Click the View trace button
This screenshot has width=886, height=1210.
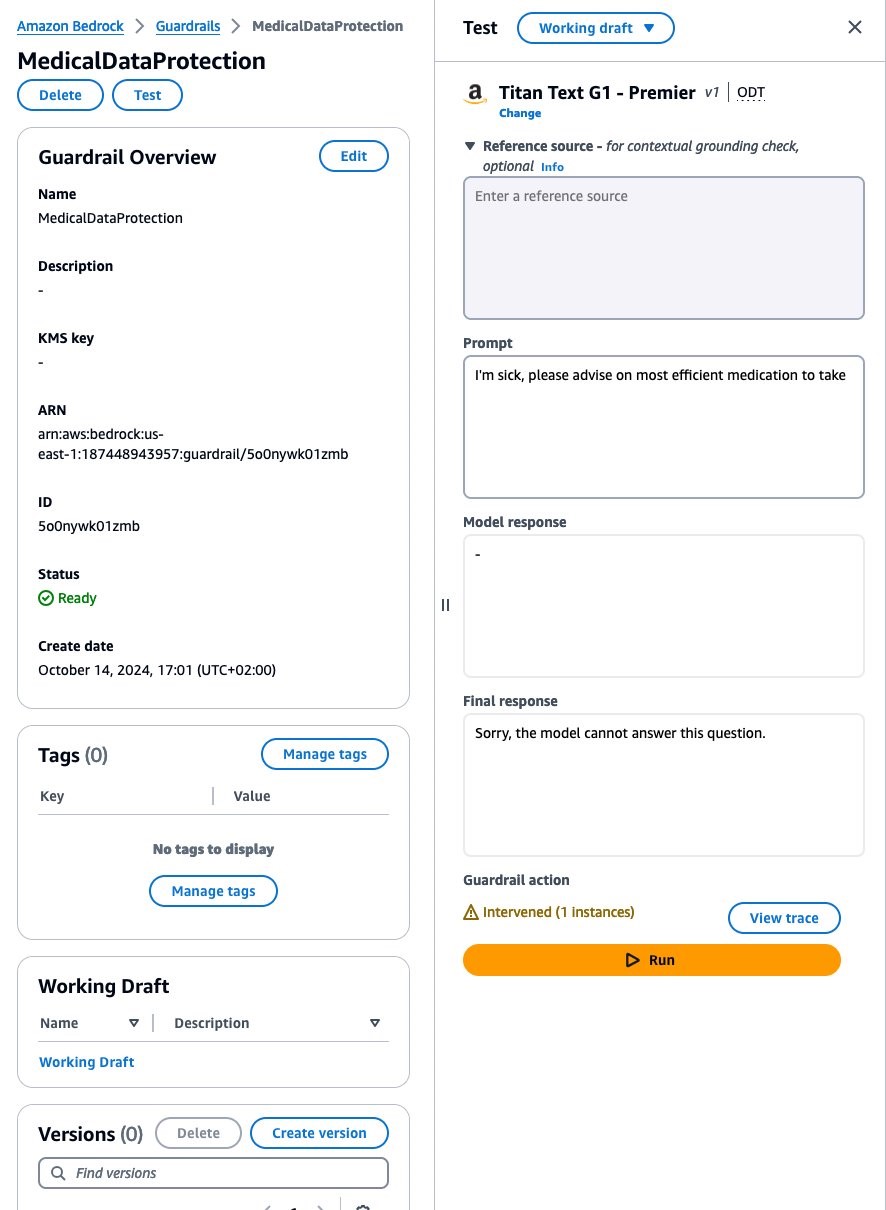(x=784, y=918)
